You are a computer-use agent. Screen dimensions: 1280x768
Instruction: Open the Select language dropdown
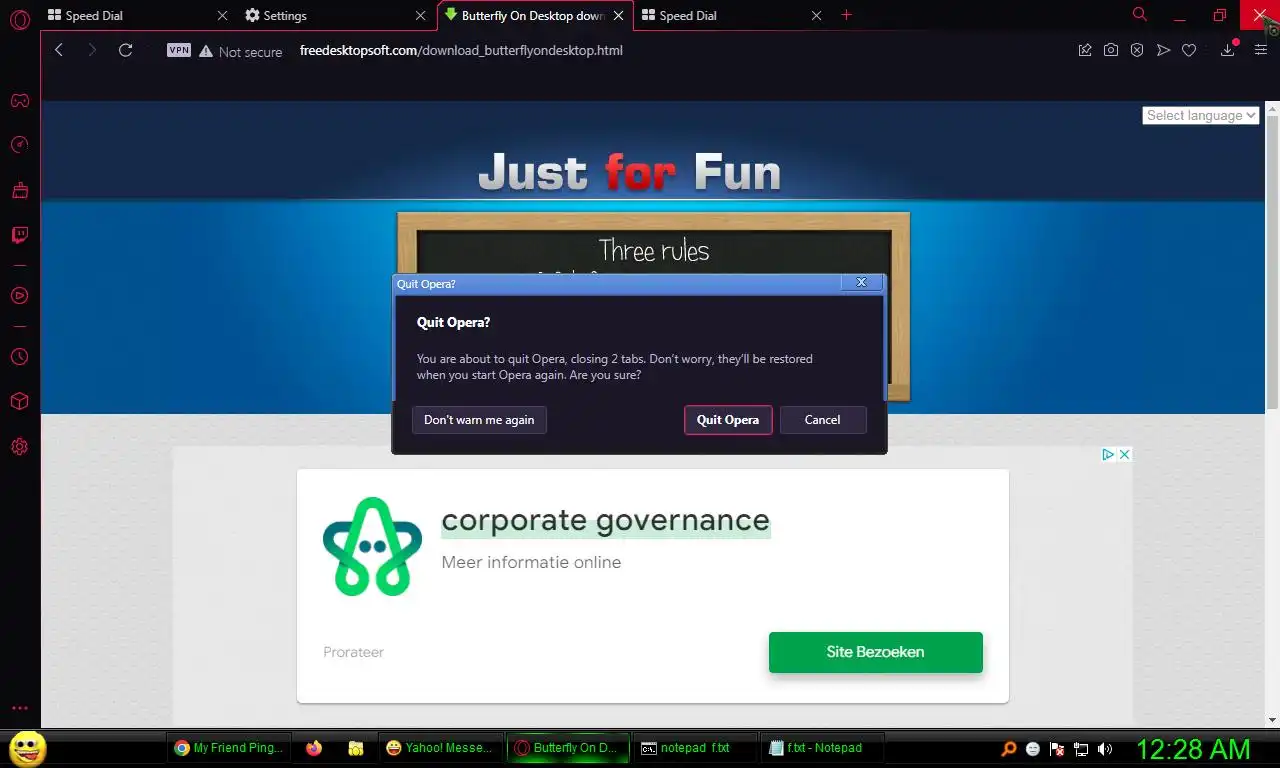click(1200, 115)
